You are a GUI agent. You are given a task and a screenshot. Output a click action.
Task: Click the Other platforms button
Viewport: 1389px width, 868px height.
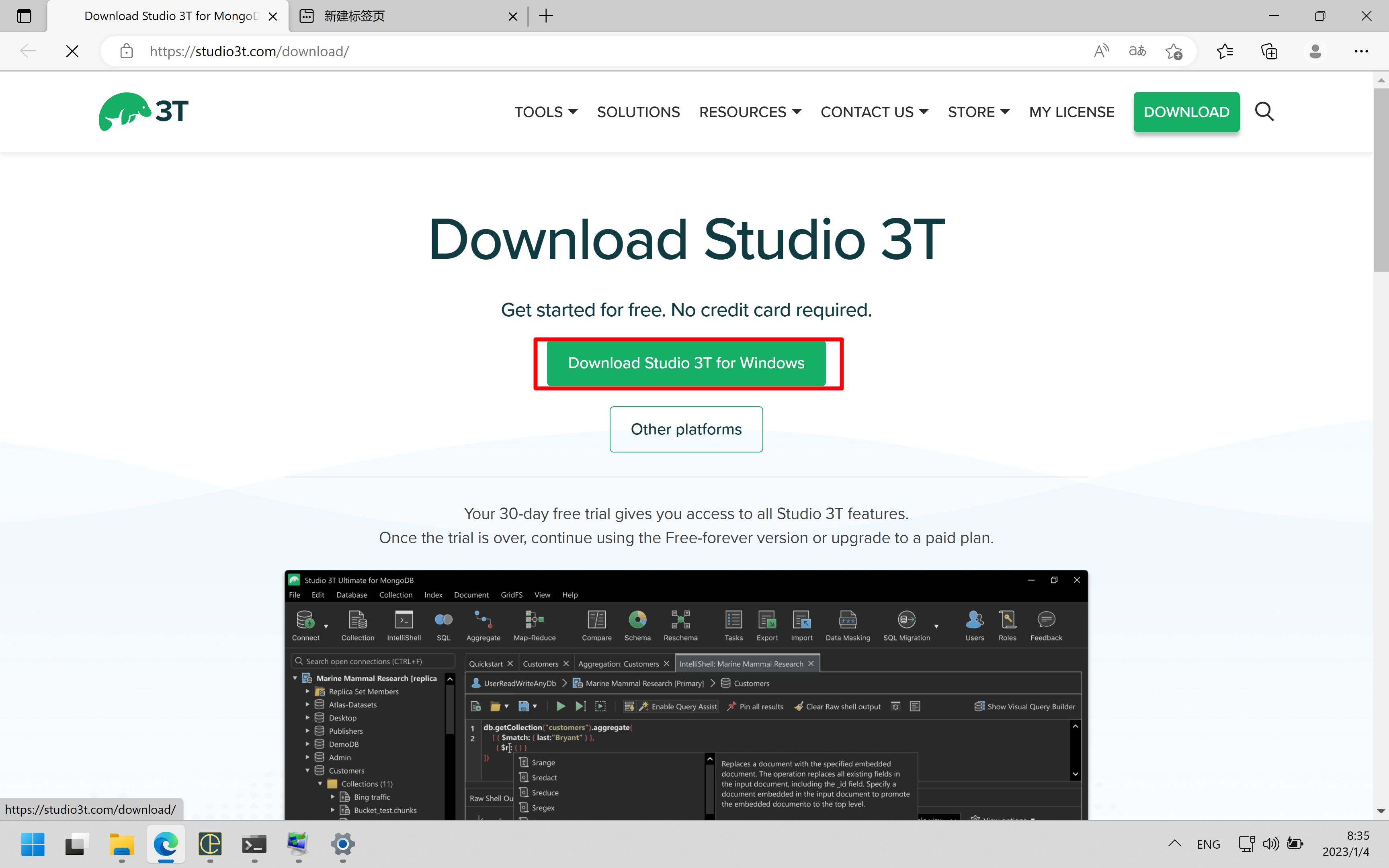point(686,429)
